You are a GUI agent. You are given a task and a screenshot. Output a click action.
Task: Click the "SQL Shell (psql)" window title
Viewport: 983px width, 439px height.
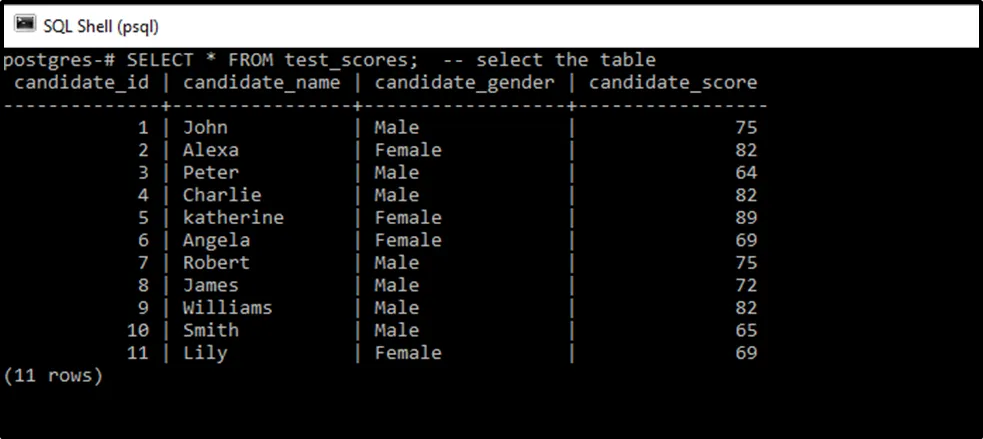click(100, 26)
